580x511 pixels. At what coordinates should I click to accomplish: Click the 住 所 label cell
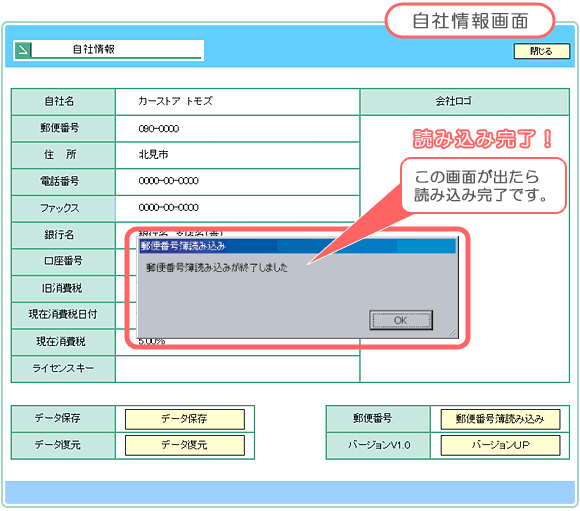(63, 155)
